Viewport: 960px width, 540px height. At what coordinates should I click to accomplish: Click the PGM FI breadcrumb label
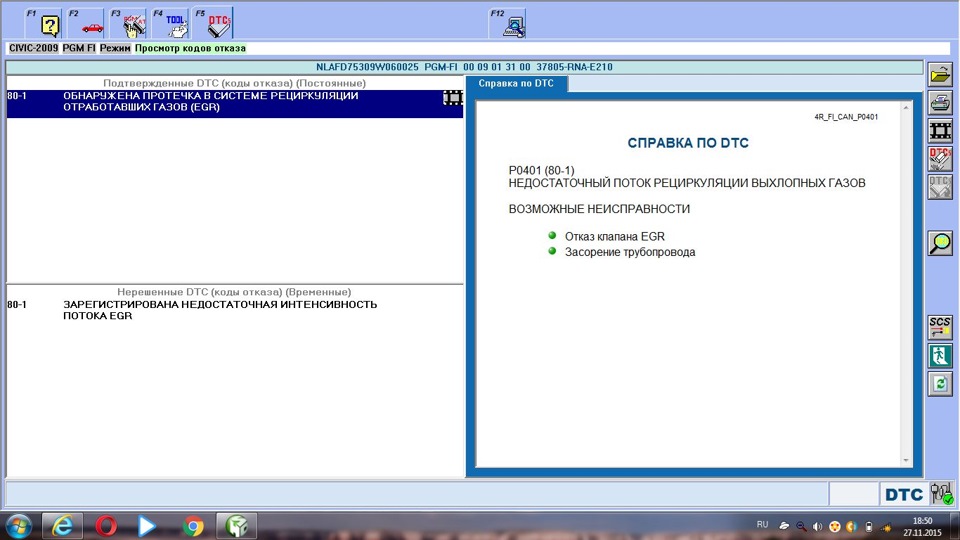(79, 48)
